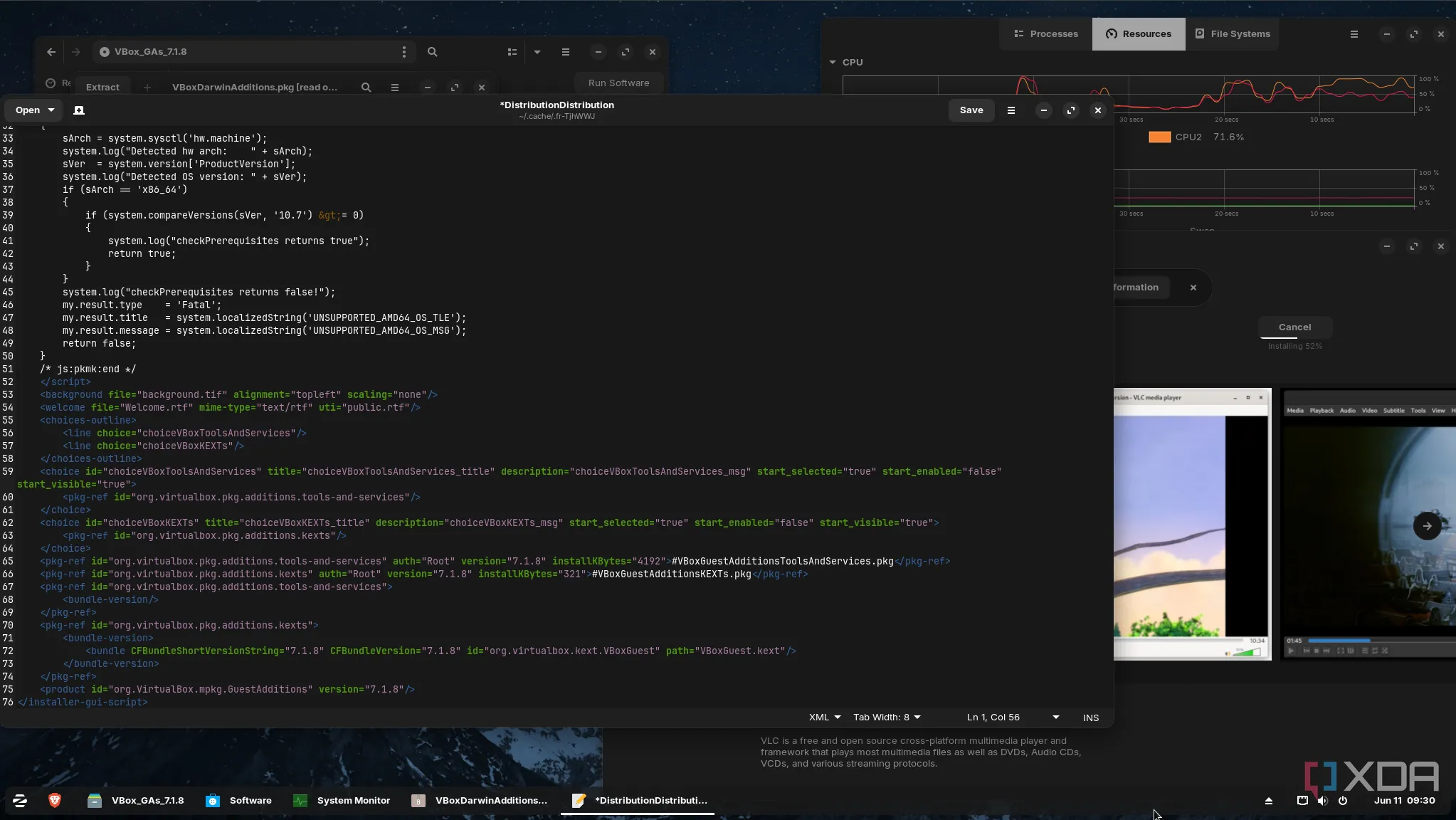Switch to the Processes tab
Image resolution: width=1456 pixels, height=820 pixels.
click(1045, 34)
